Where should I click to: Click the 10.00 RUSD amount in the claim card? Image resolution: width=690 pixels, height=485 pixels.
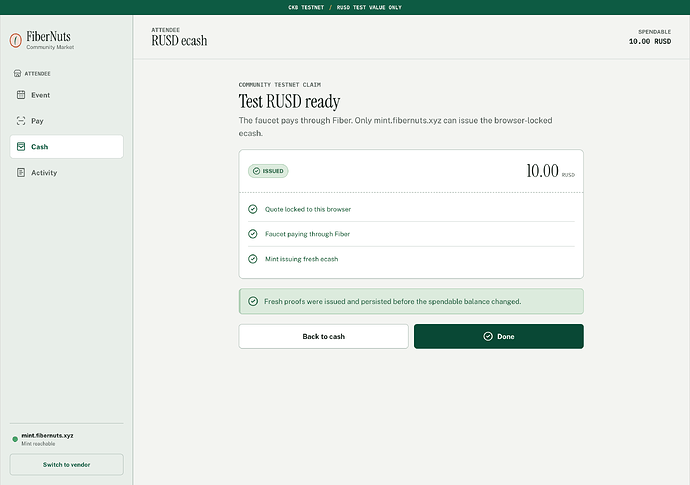pos(551,171)
